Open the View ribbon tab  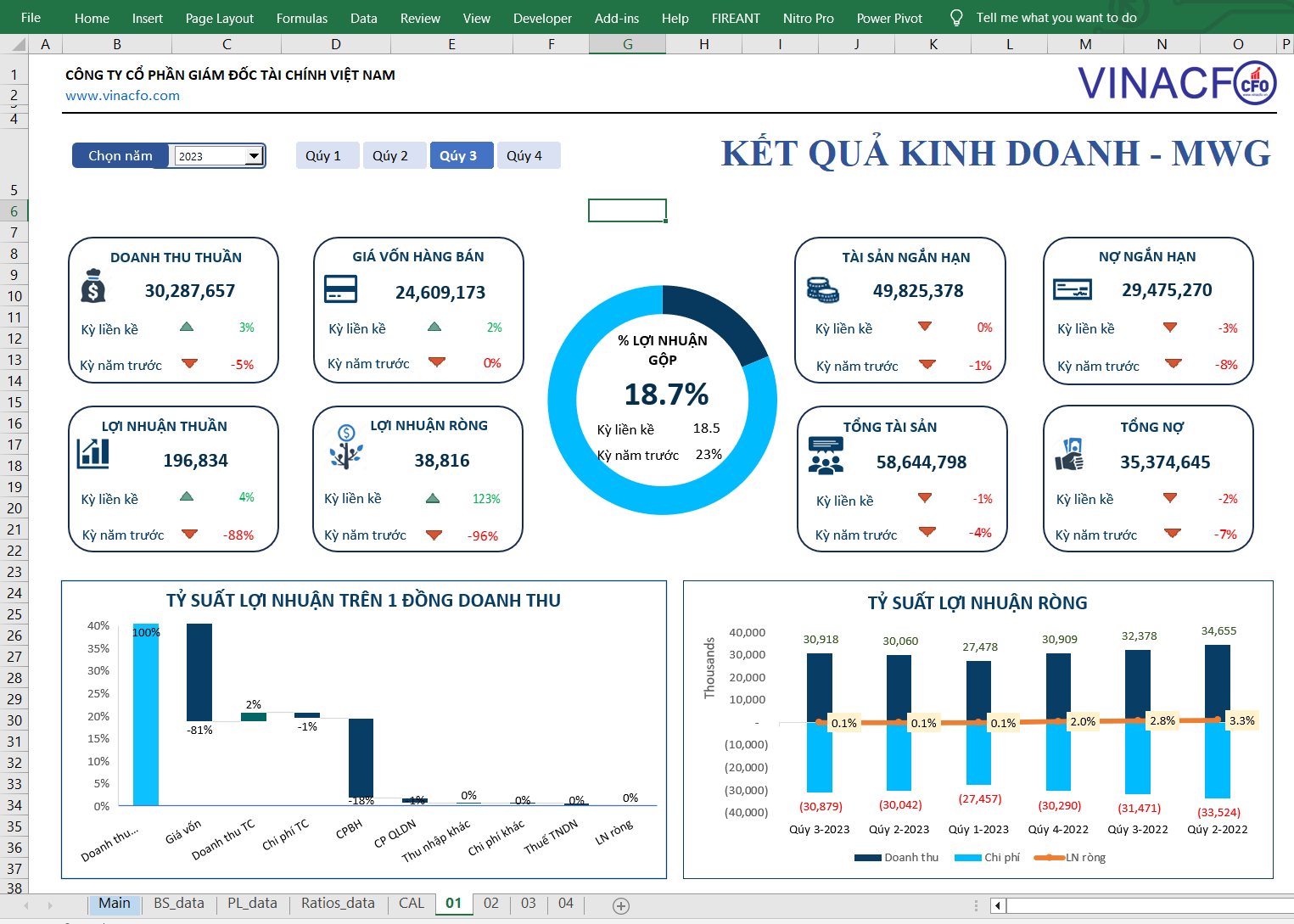477,18
